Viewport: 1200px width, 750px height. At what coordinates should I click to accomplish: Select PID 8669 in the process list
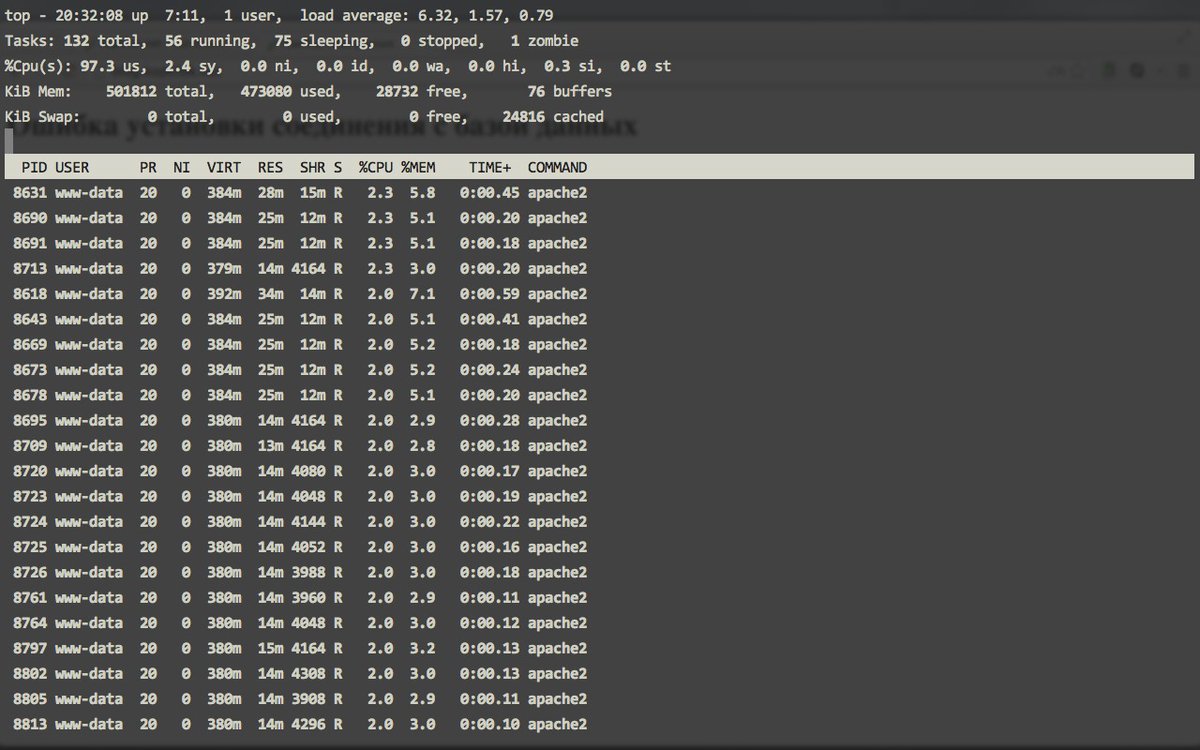tap(30, 344)
